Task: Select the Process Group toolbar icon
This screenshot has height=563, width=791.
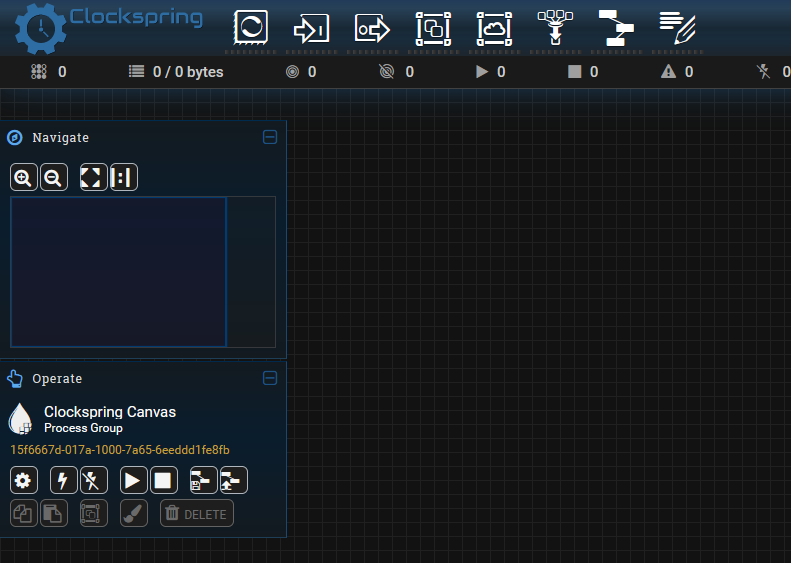Action: coord(433,29)
